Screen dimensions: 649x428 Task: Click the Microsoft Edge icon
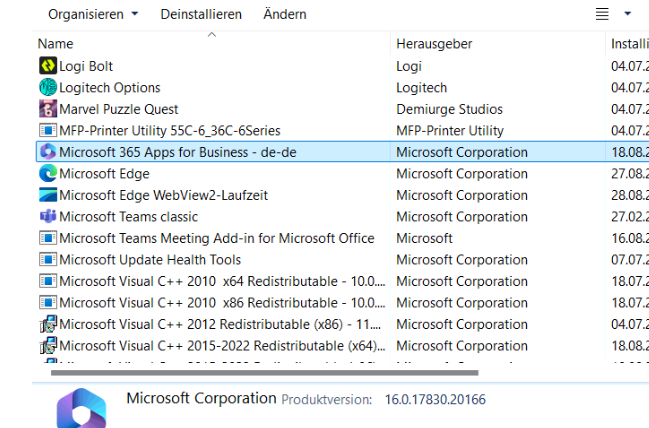[x=47, y=174]
